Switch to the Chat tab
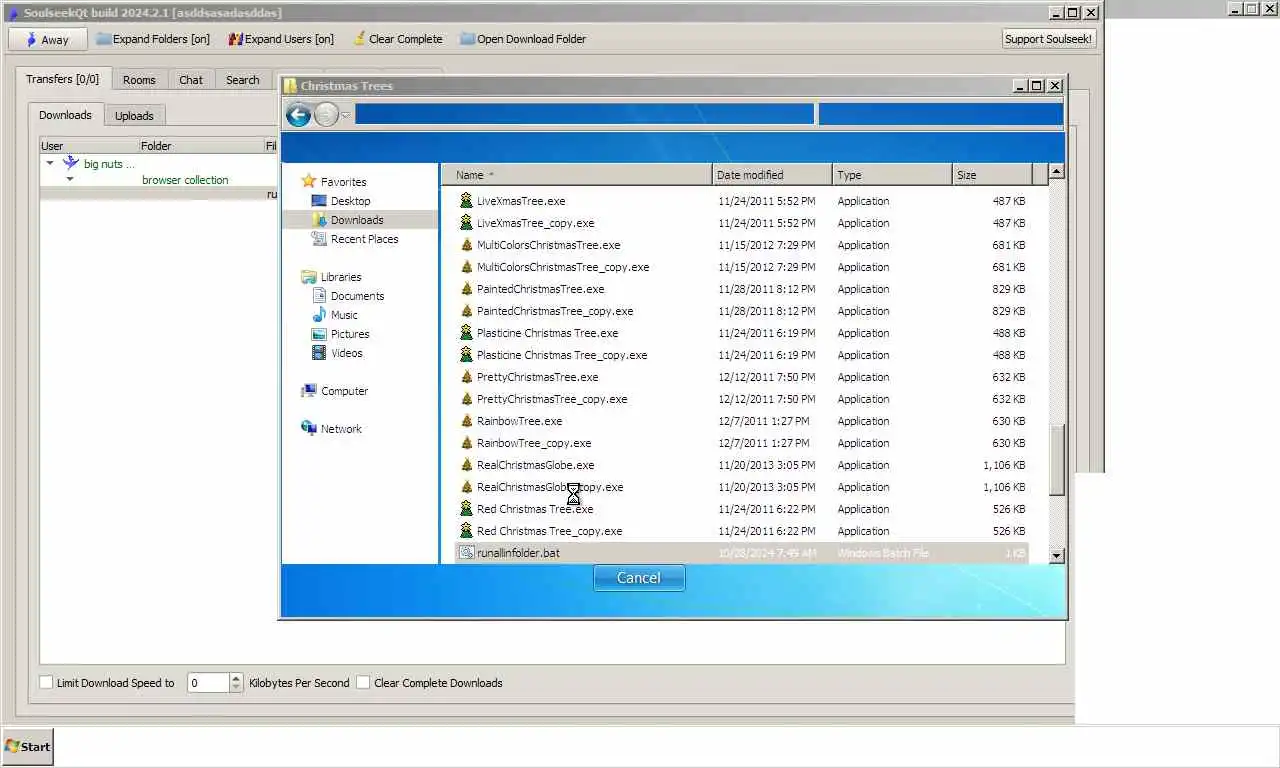Screen dimensions: 1280x768 click(191, 80)
